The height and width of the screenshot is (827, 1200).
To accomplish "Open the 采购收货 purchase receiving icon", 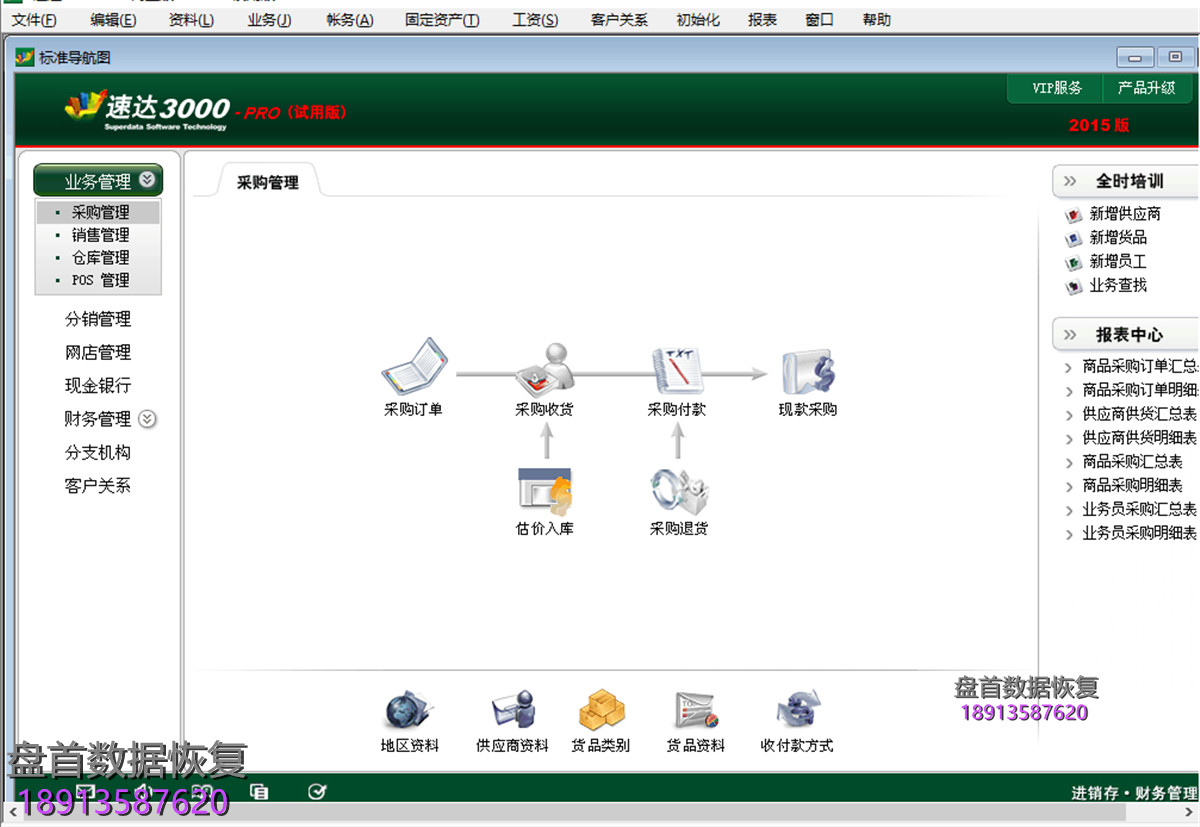I will pyautogui.click(x=545, y=370).
